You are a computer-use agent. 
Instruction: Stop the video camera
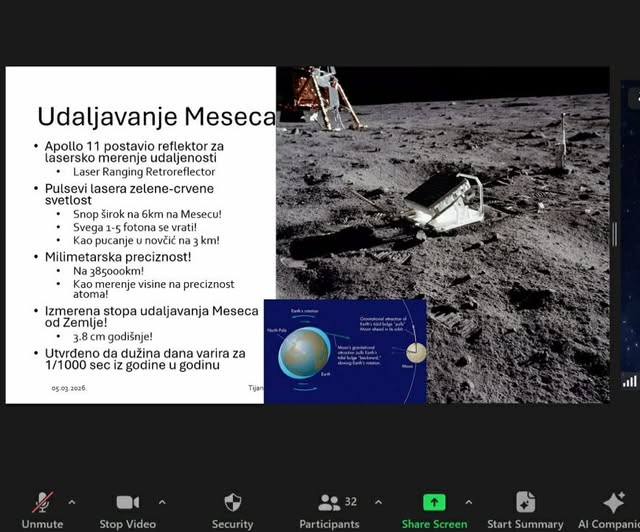click(x=127, y=503)
